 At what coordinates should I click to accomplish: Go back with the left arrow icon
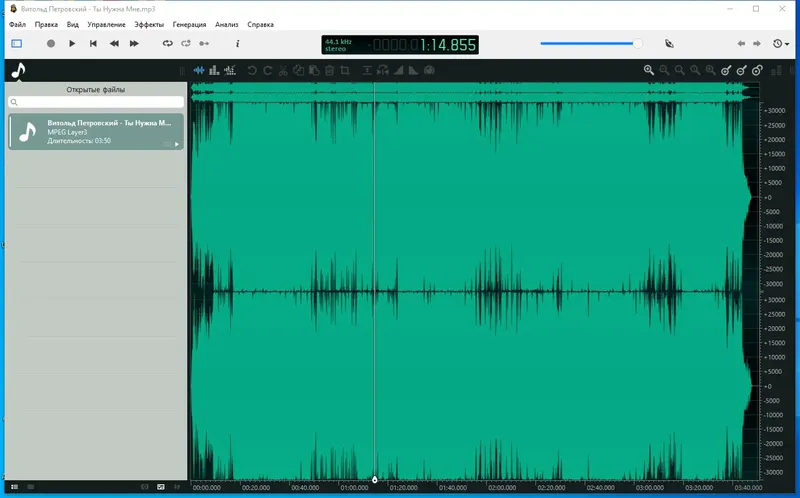[x=741, y=43]
